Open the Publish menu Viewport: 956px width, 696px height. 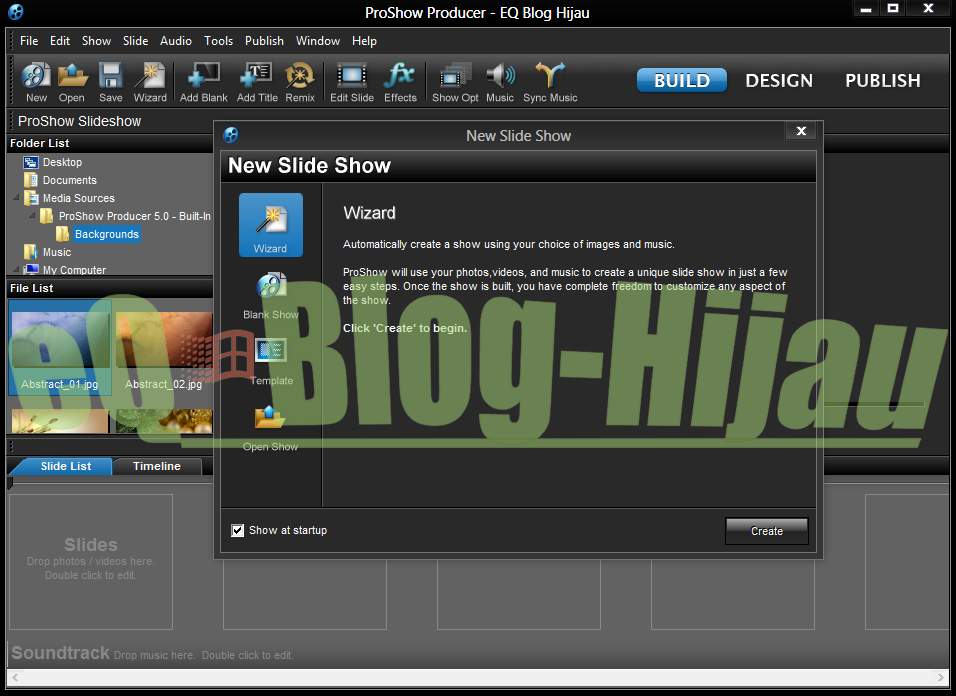pyautogui.click(x=264, y=41)
